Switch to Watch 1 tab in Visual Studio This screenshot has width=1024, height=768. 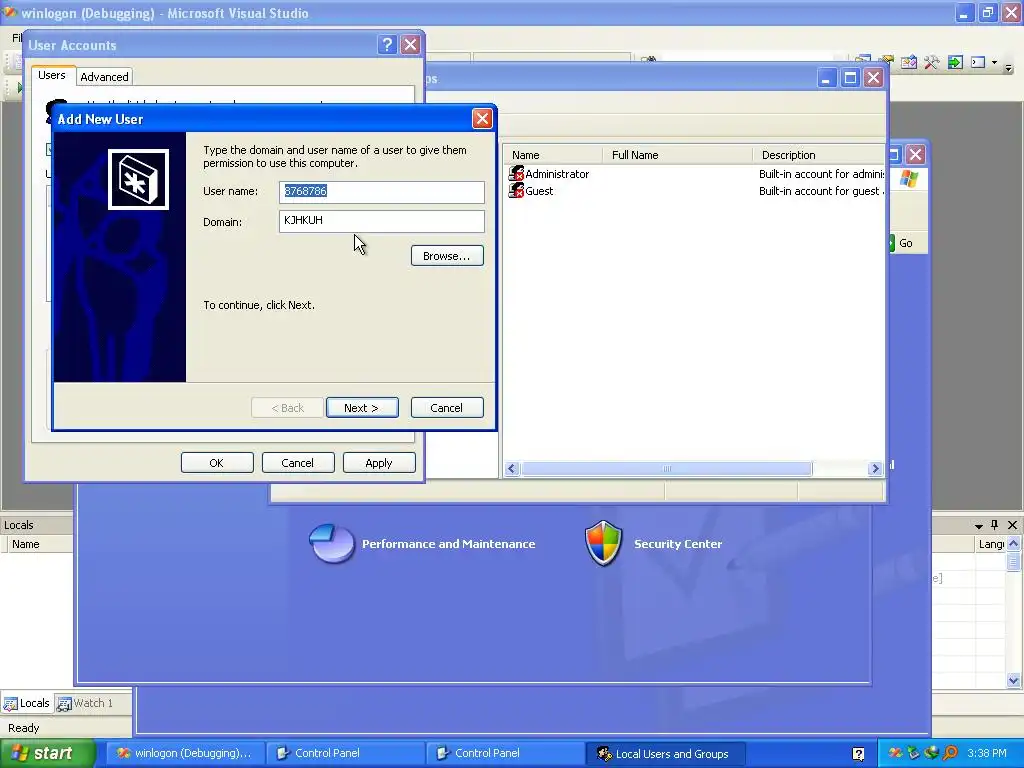tap(85, 703)
